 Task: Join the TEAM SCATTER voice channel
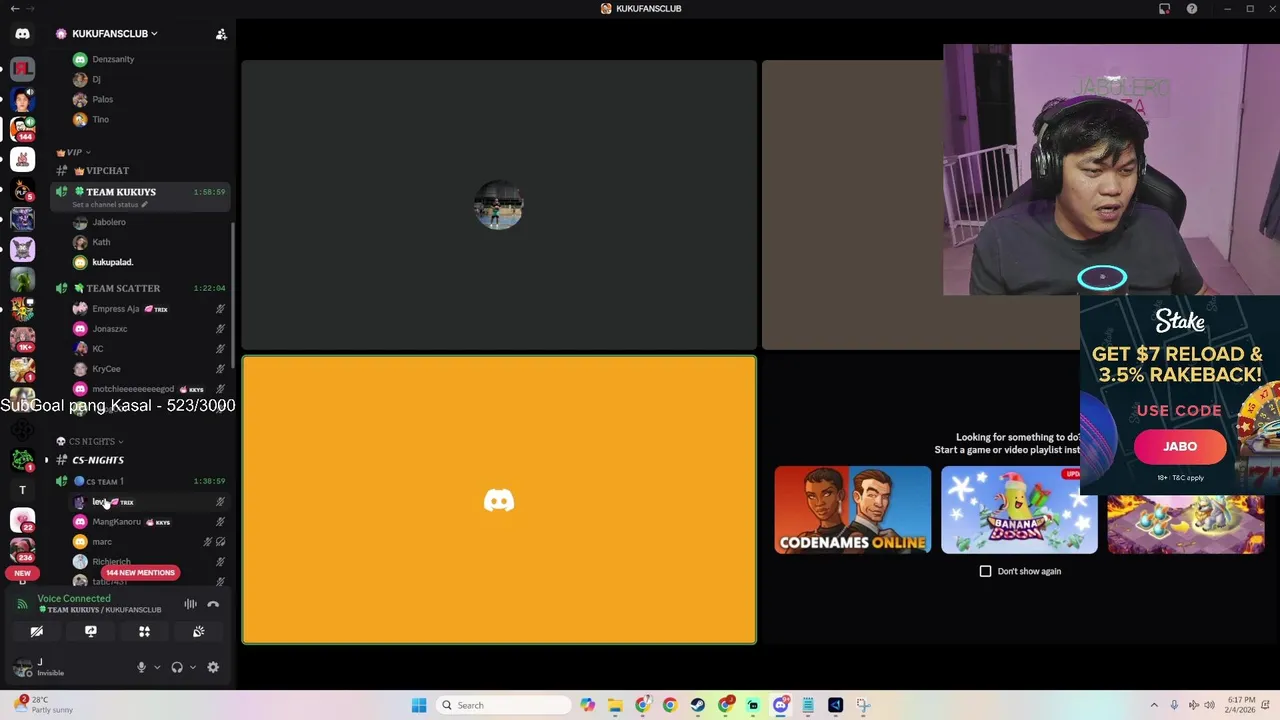(140, 288)
